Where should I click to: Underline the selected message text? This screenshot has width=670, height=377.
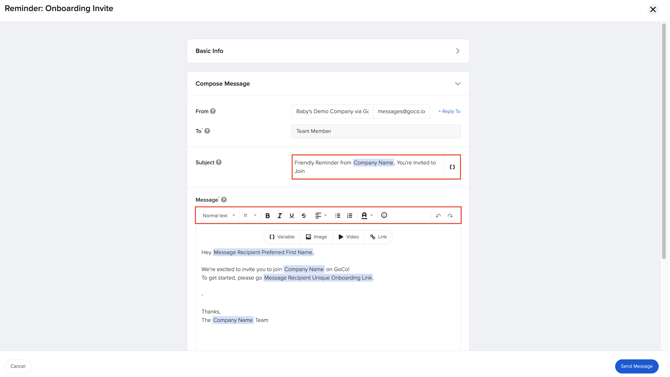point(291,215)
